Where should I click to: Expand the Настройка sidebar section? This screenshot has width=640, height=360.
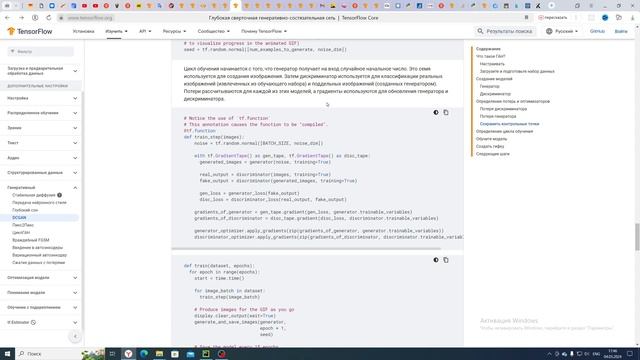[41, 98]
